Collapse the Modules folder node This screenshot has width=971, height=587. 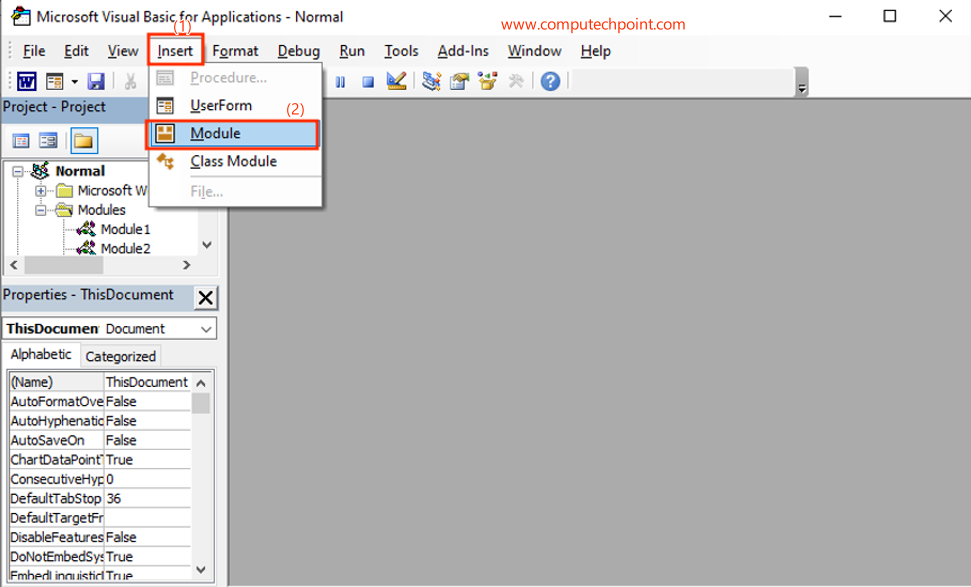(41, 211)
